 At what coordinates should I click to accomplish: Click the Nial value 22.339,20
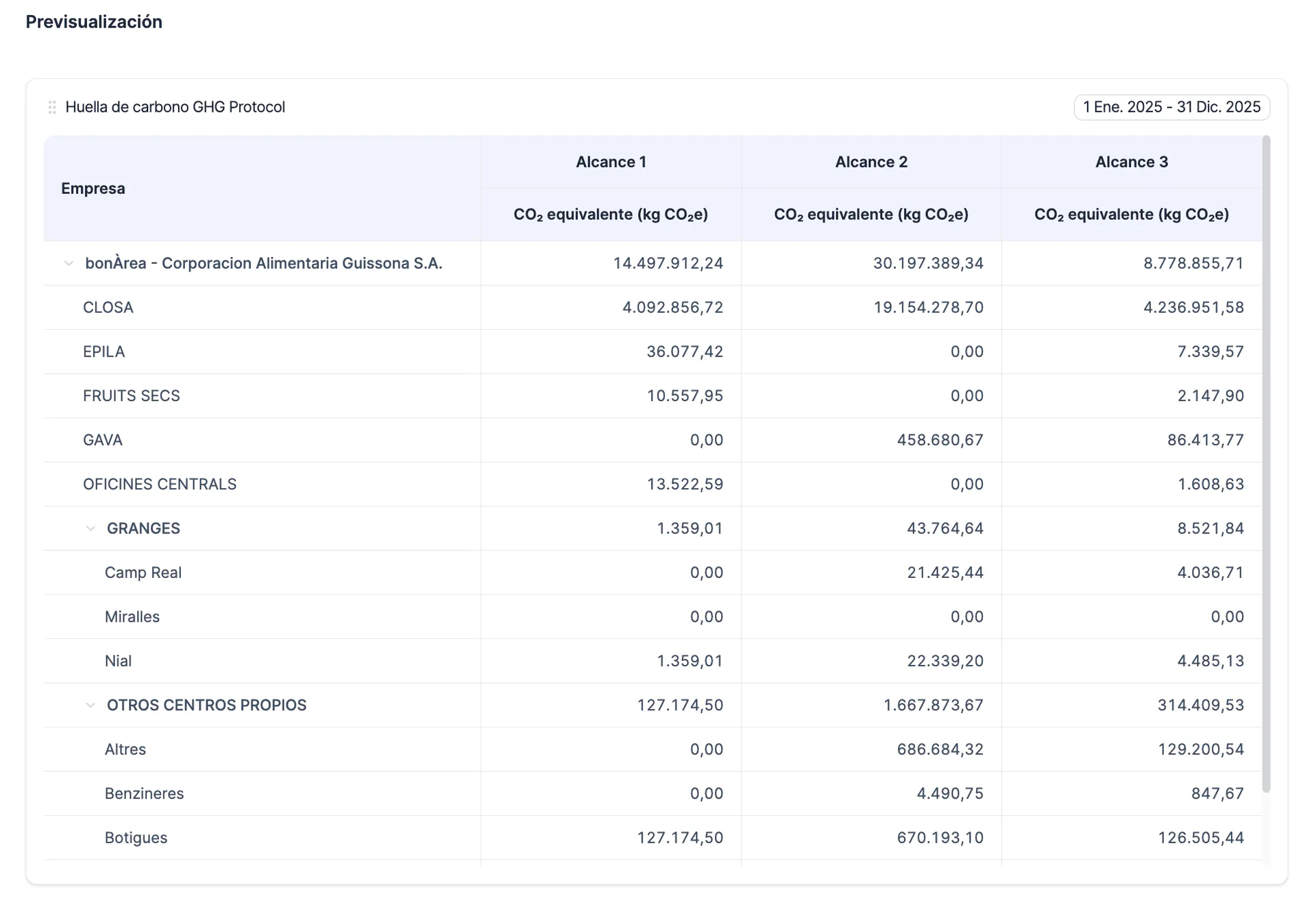coord(946,661)
